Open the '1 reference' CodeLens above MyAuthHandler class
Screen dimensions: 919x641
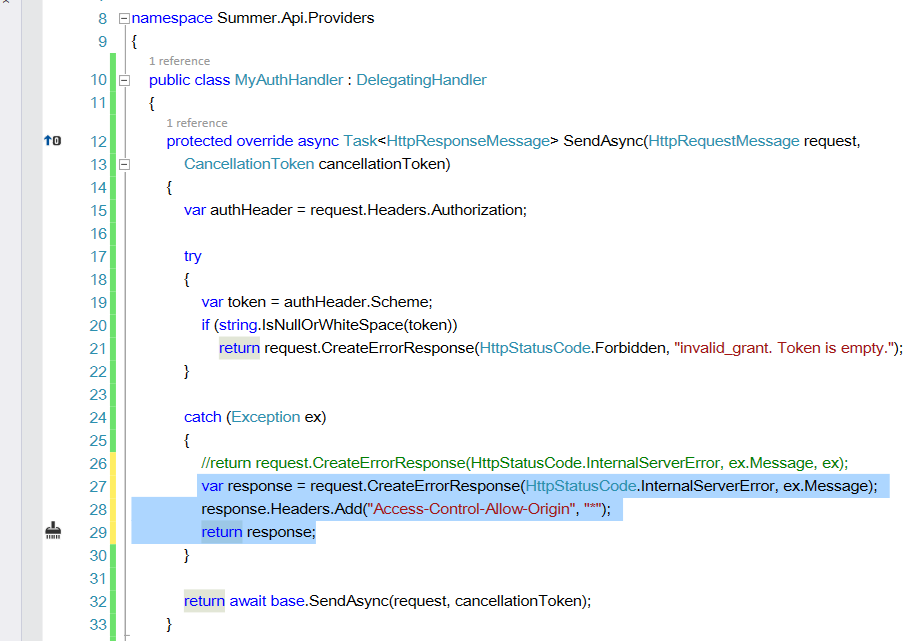click(179, 61)
